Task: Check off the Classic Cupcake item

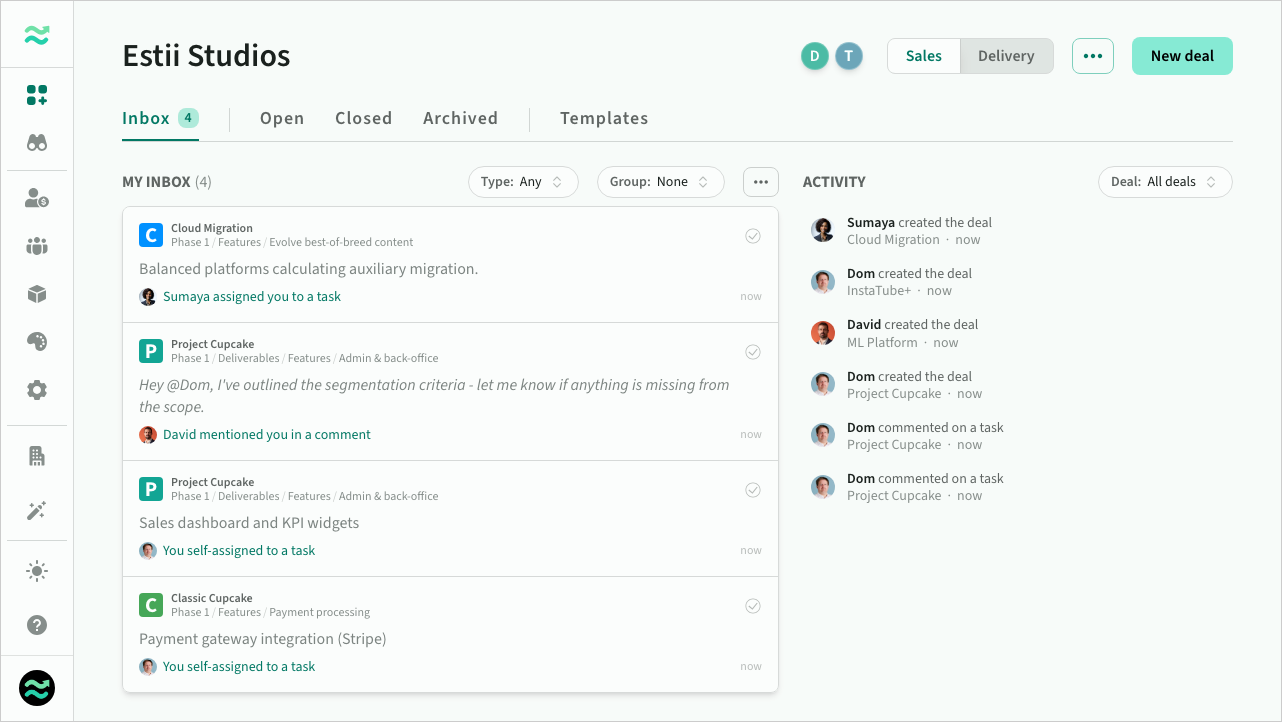Action: coord(753,606)
